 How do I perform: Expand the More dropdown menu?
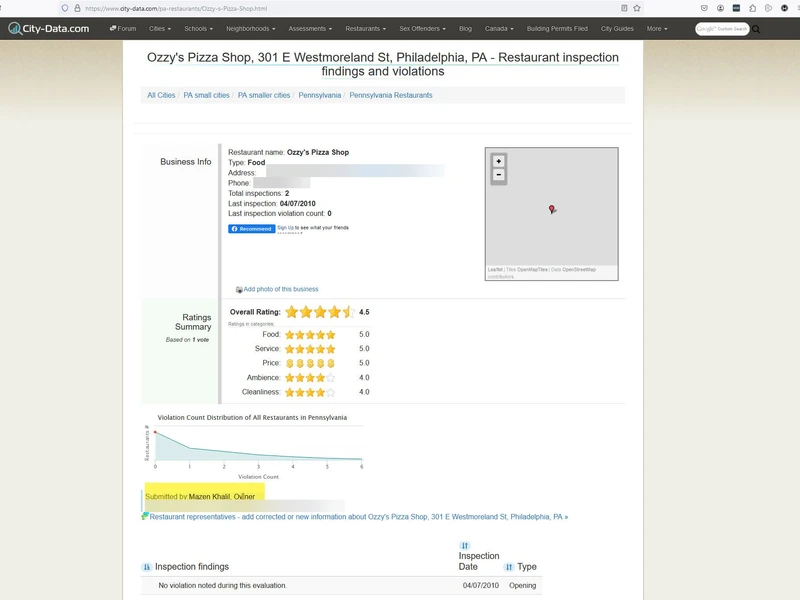[657, 29]
